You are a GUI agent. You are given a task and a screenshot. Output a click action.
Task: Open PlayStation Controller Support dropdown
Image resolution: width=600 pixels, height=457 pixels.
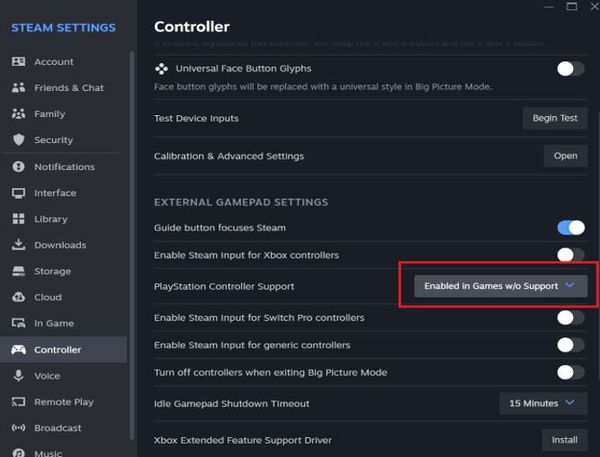[500, 286]
